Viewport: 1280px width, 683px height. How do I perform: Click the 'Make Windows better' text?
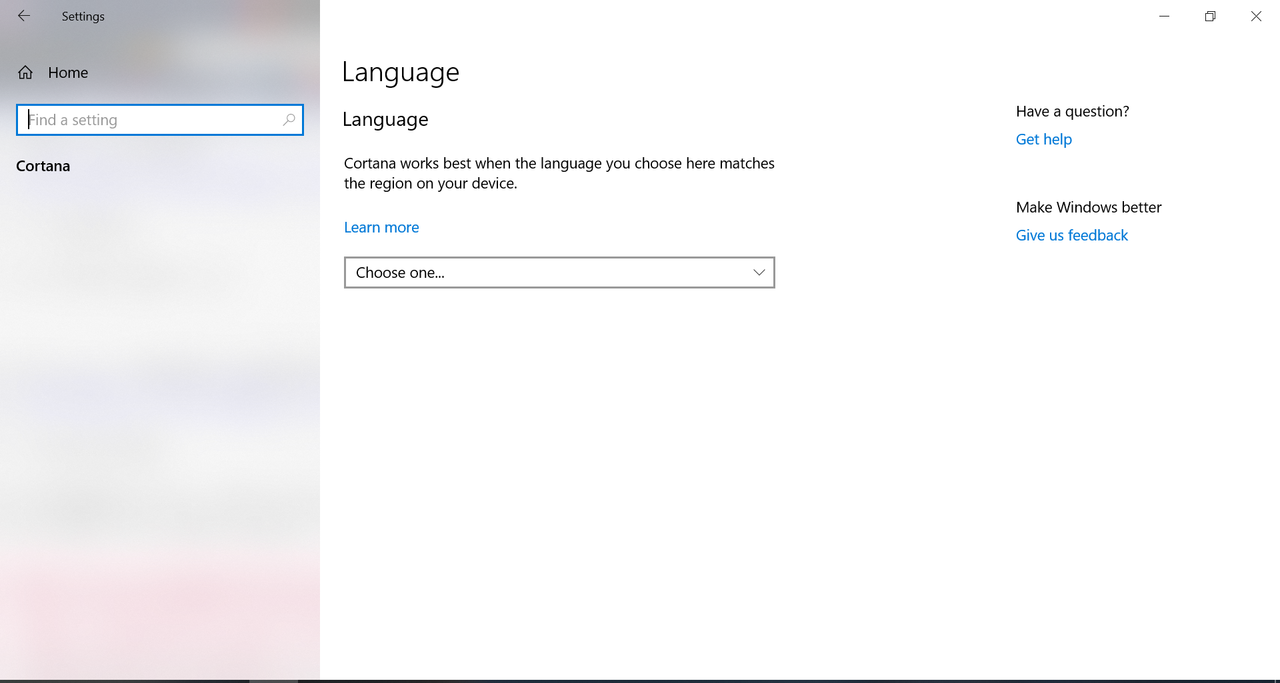coord(1088,207)
